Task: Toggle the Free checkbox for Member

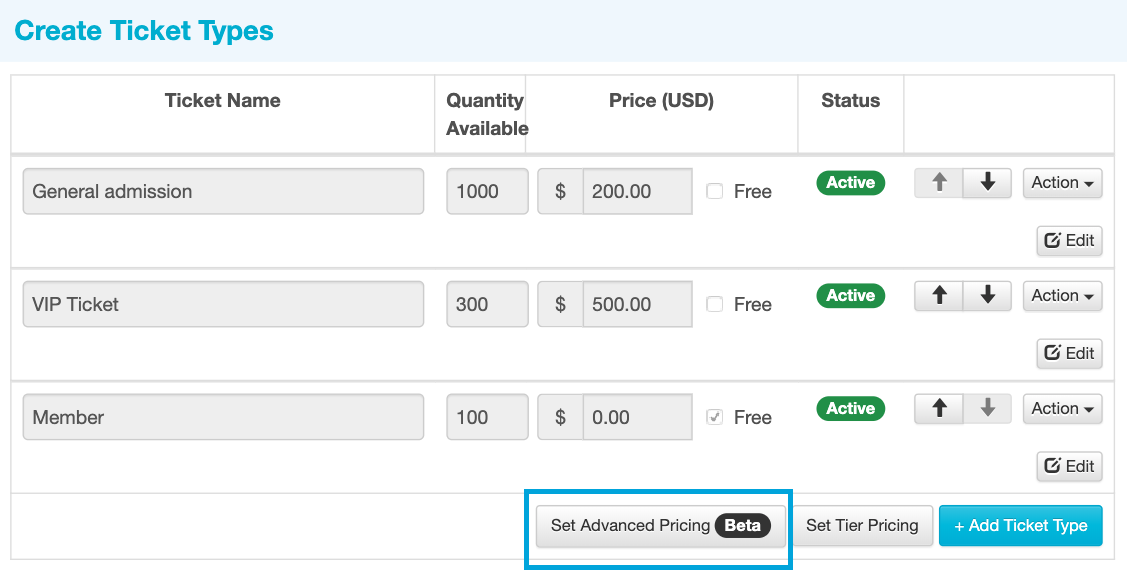Action: point(714,417)
